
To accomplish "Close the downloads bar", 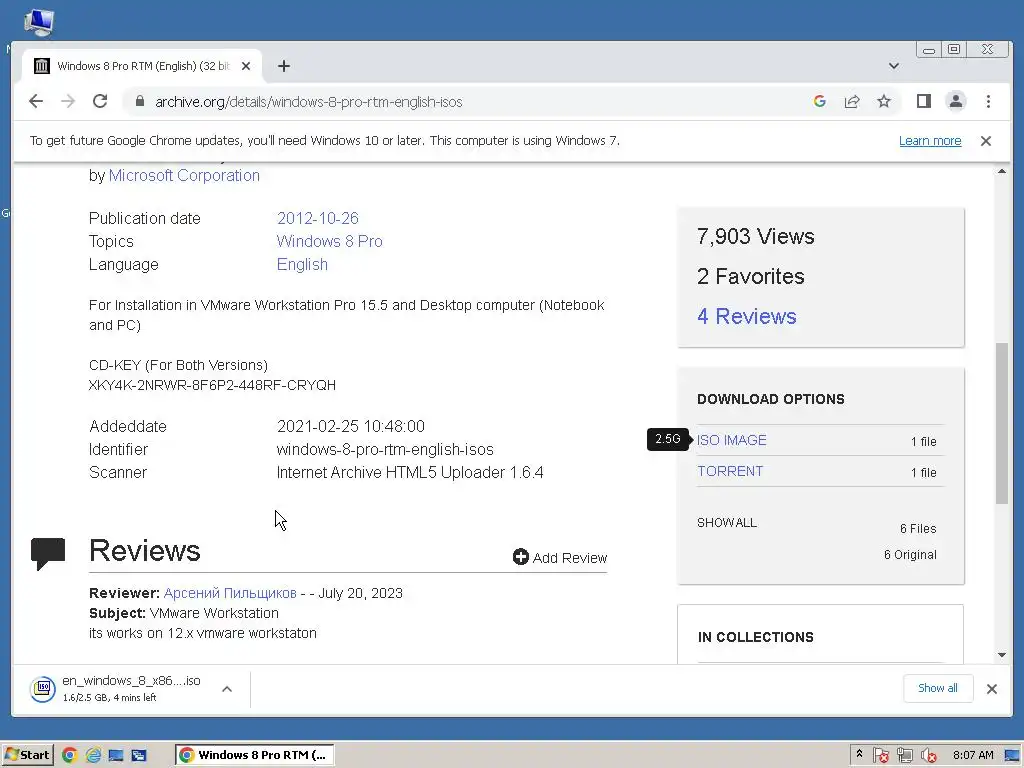I will pos(991,689).
